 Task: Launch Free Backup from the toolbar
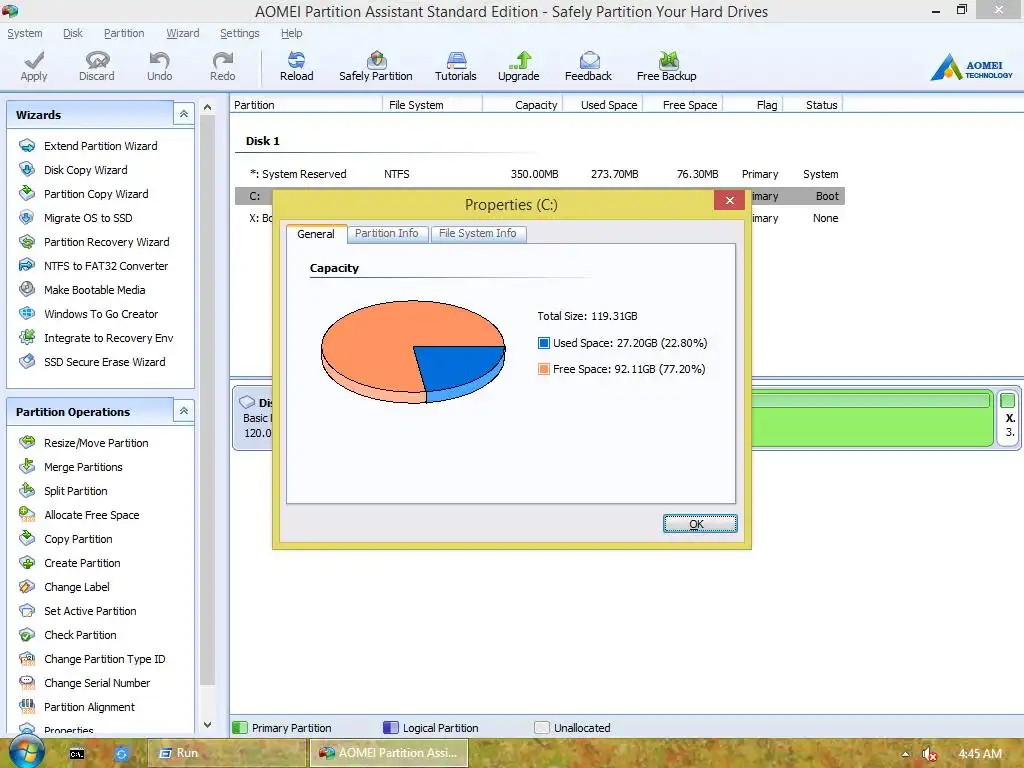pyautogui.click(x=667, y=67)
